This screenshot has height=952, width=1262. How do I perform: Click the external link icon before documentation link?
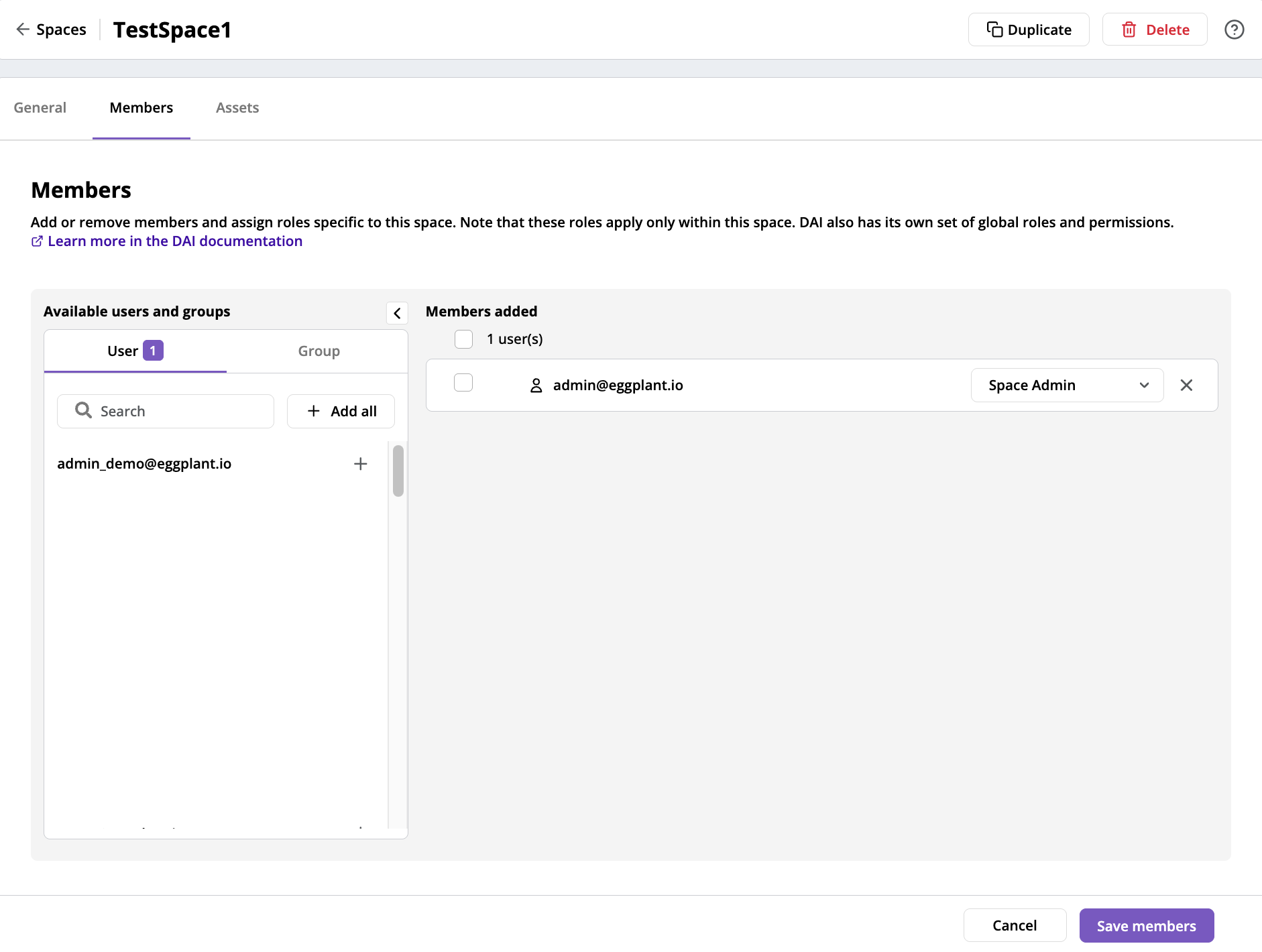tap(38, 241)
